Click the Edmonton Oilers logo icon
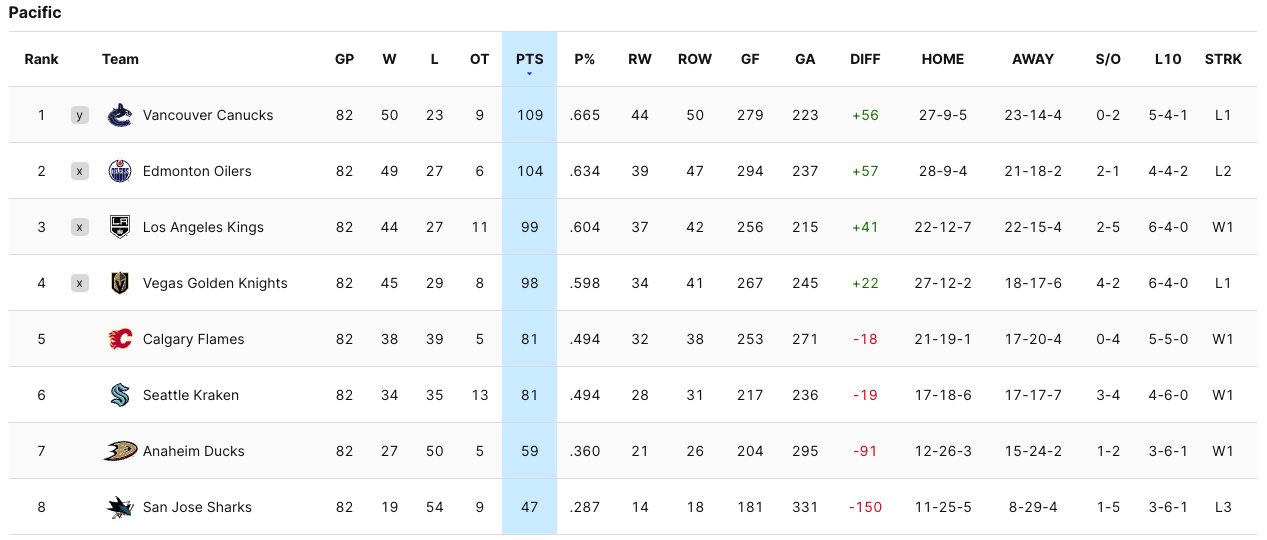The height and width of the screenshot is (540, 1267). [x=120, y=171]
